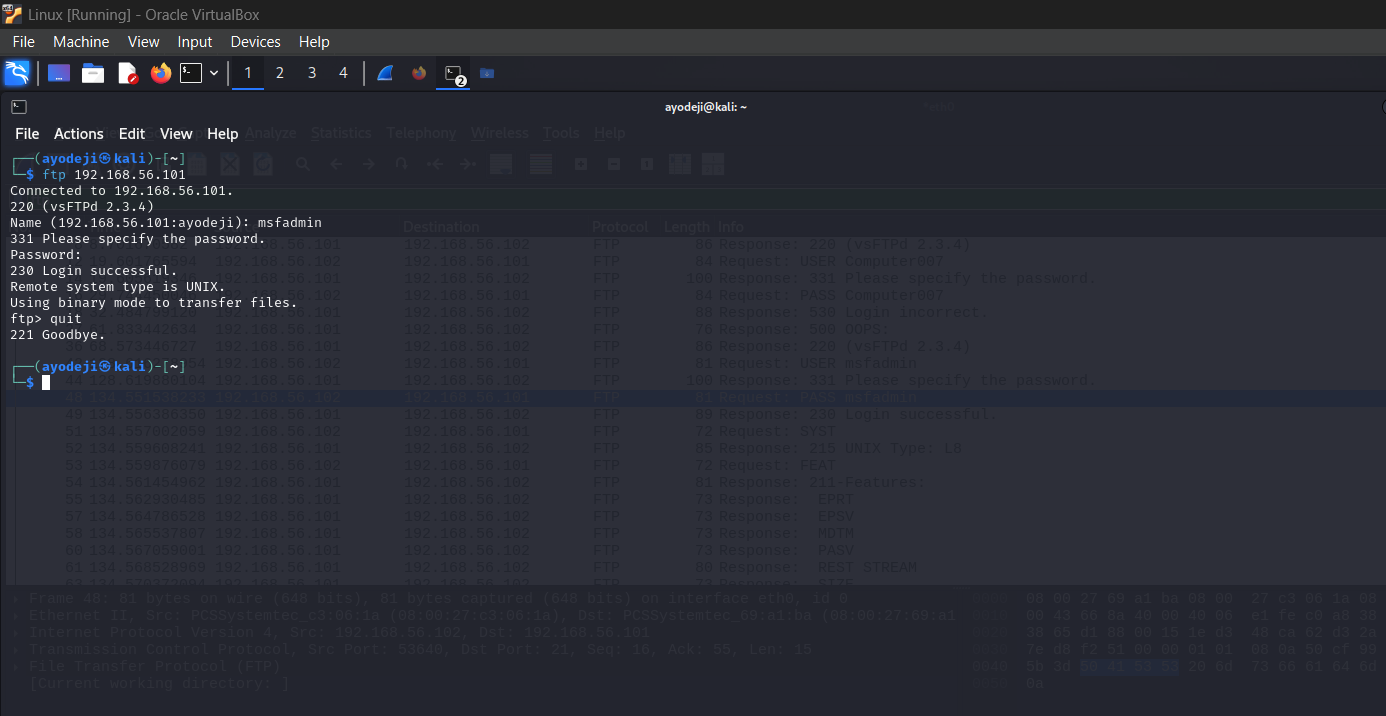Open VirtualBox Devices menu
This screenshot has height=716, width=1386.
255,42
